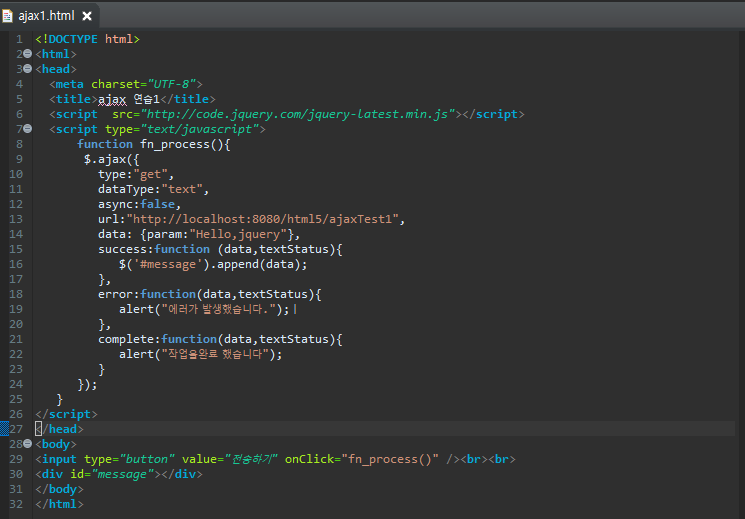Click the closing /html tag on line 32
The width and height of the screenshot is (745, 519).
[59, 504]
